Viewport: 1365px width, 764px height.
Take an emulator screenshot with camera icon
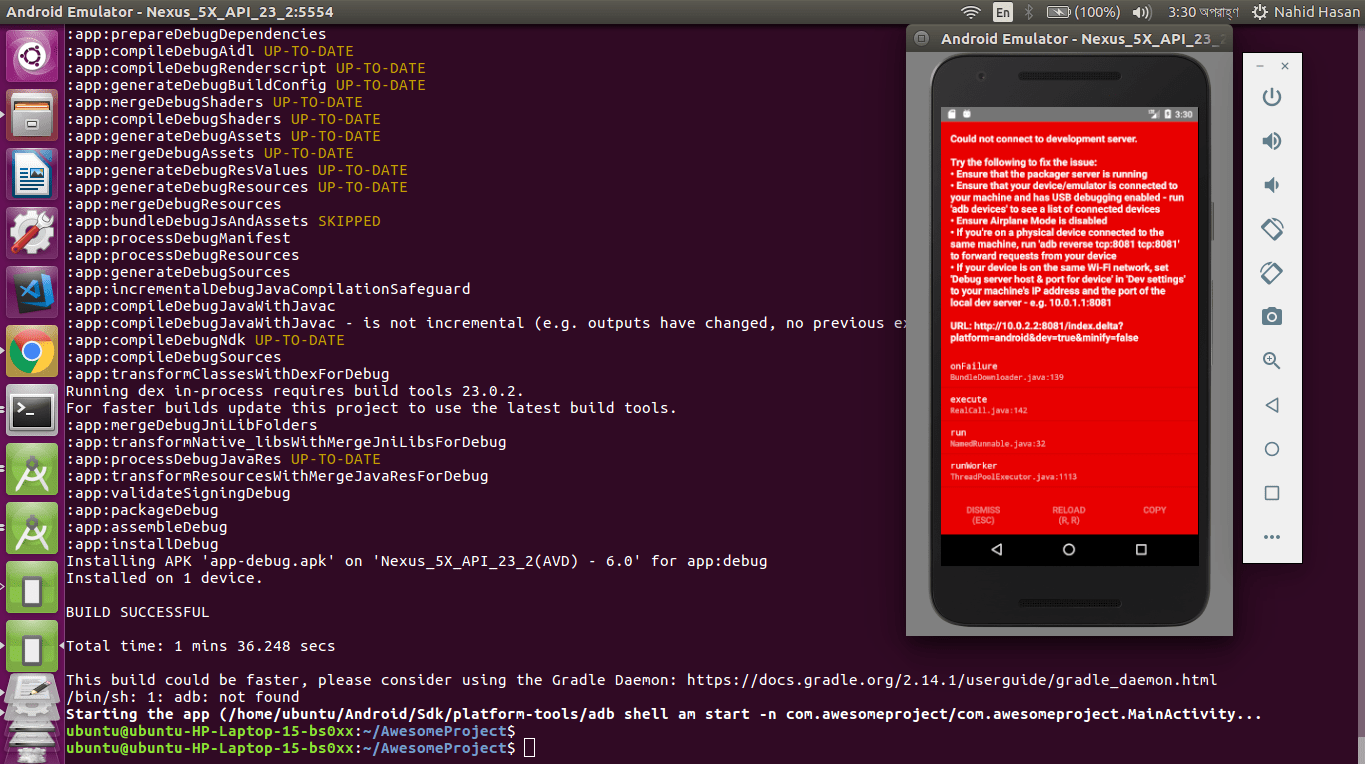click(x=1272, y=317)
